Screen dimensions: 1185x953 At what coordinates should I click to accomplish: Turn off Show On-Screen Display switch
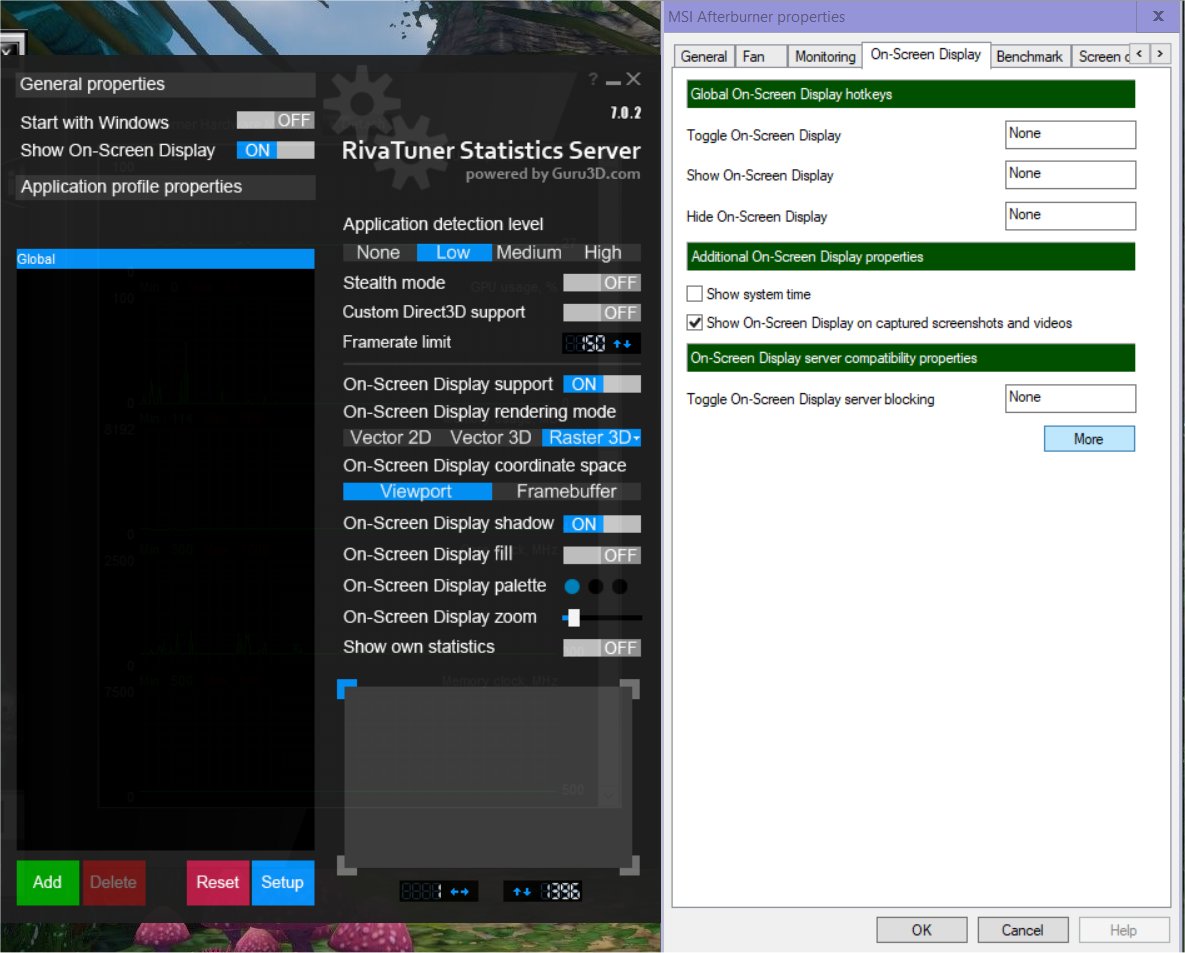(x=275, y=150)
